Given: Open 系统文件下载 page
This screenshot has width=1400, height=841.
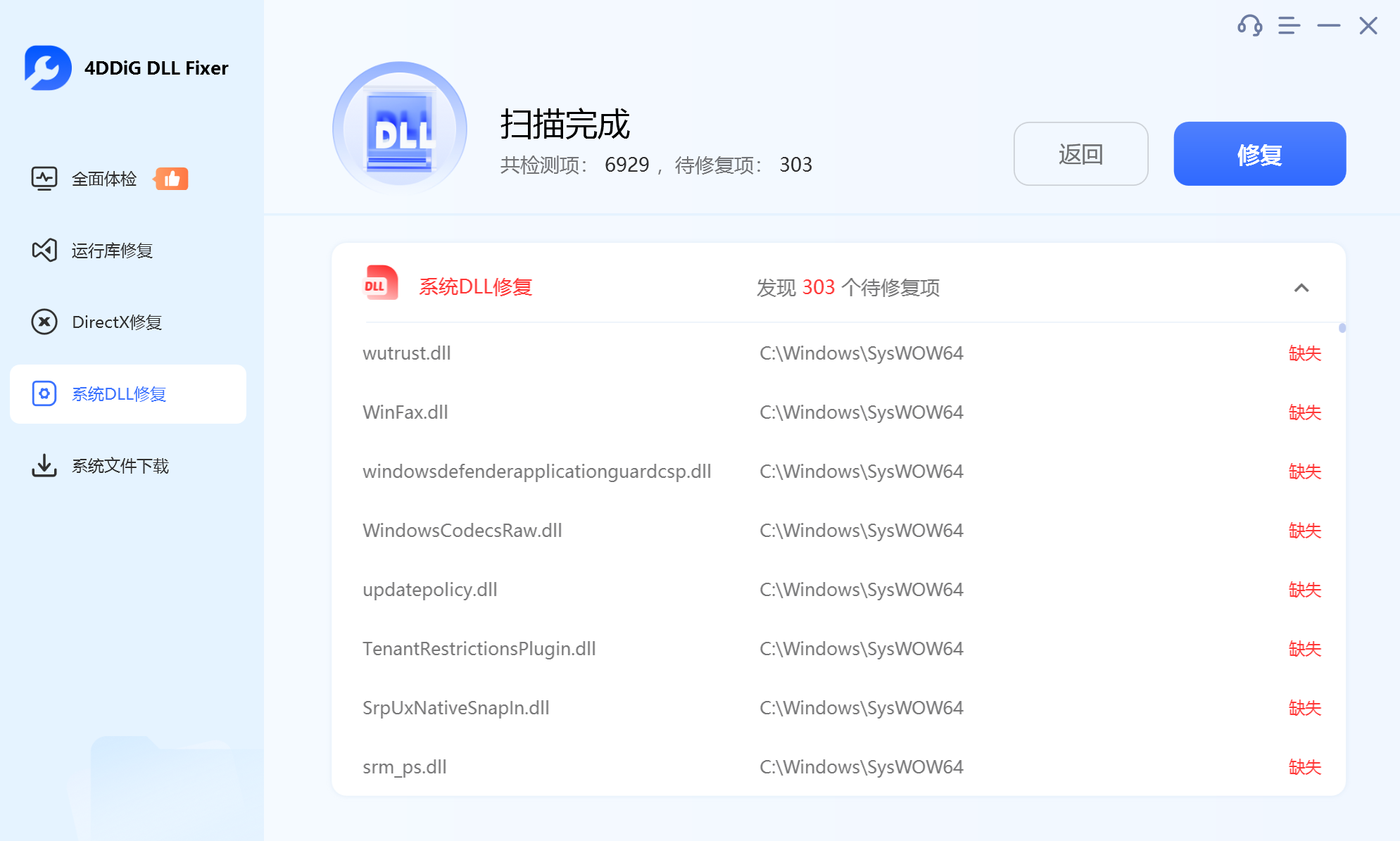Looking at the screenshot, I should [x=128, y=465].
